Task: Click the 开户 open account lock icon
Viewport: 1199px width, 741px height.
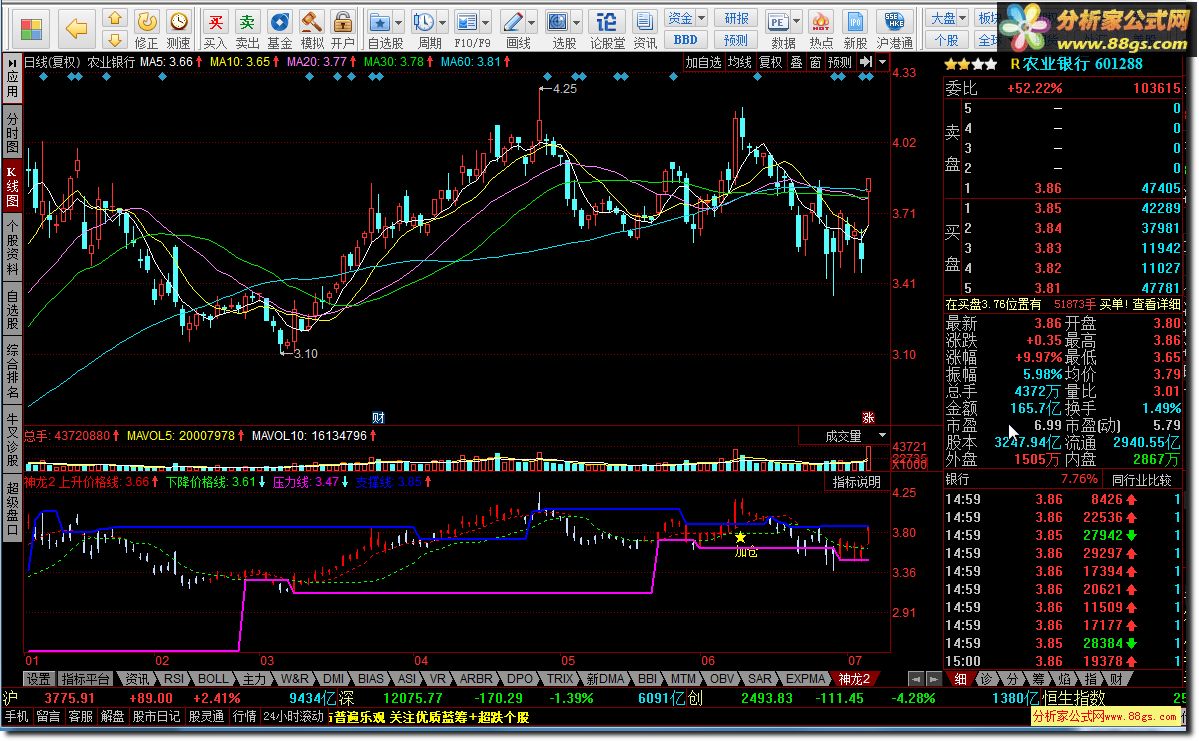Action: [343, 30]
